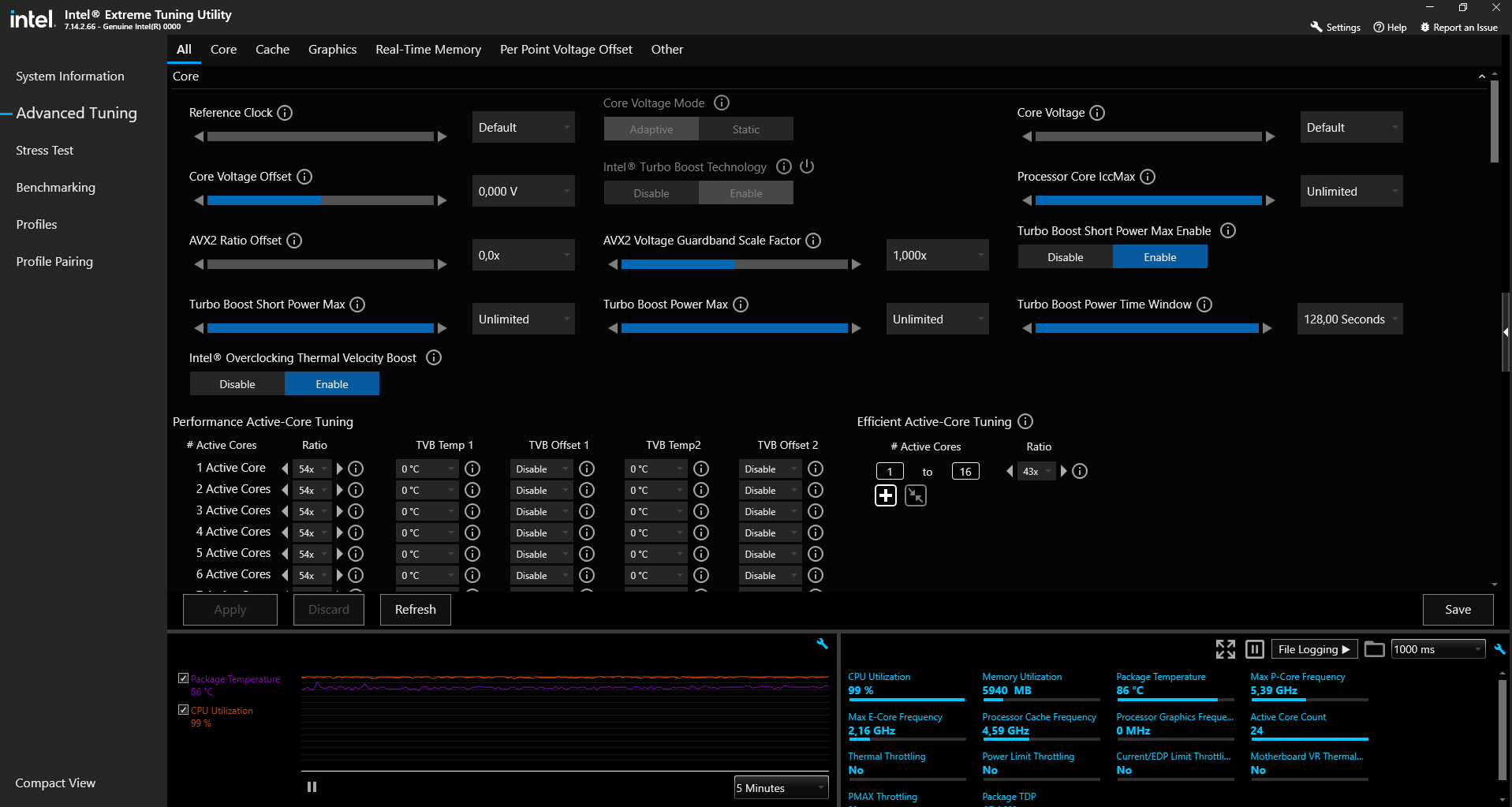1512x807 pixels.
Task: Show Processor Core IccMax info
Action: point(1148,177)
